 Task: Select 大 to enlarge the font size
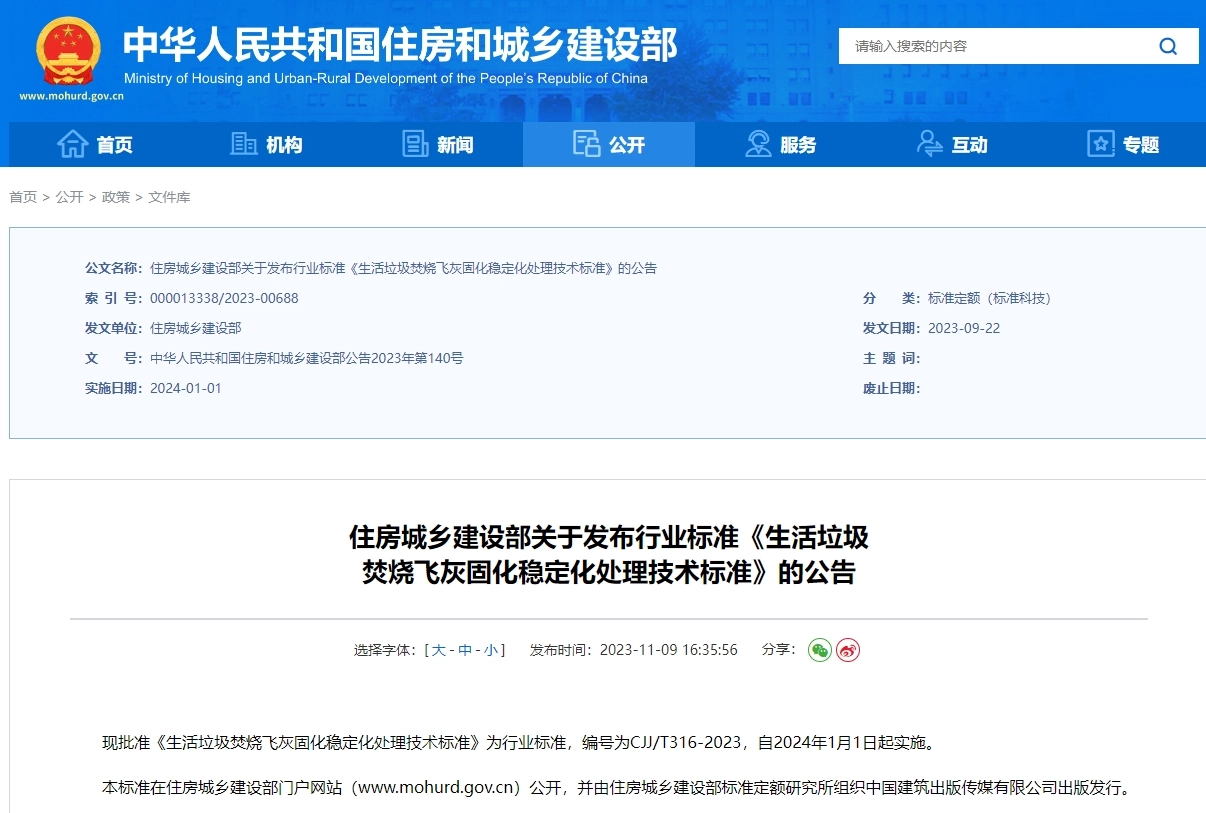pos(437,649)
